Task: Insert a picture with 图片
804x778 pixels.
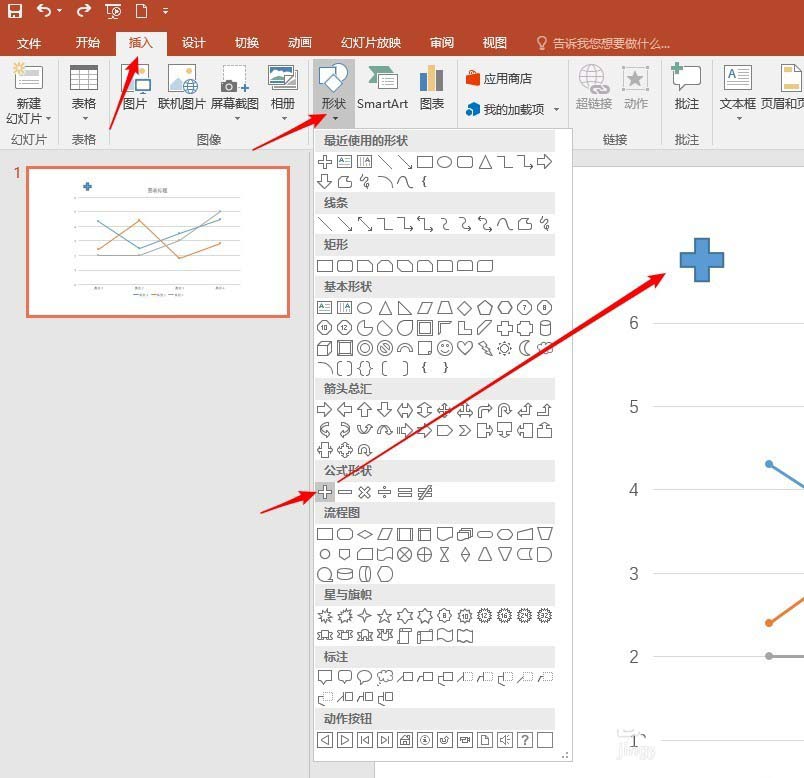Action: (x=135, y=87)
